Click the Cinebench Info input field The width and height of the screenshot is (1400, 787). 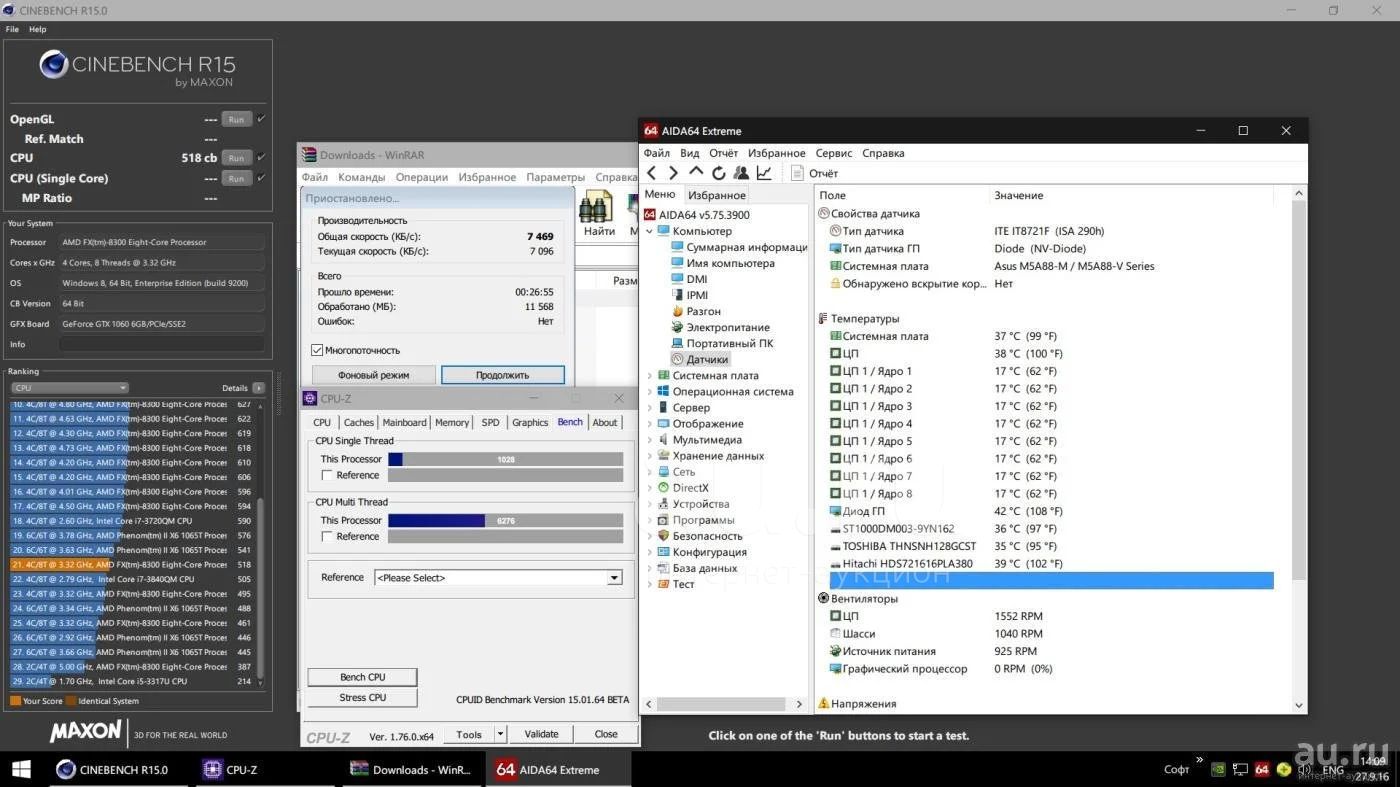pyautogui.click(x=162, y=344)
